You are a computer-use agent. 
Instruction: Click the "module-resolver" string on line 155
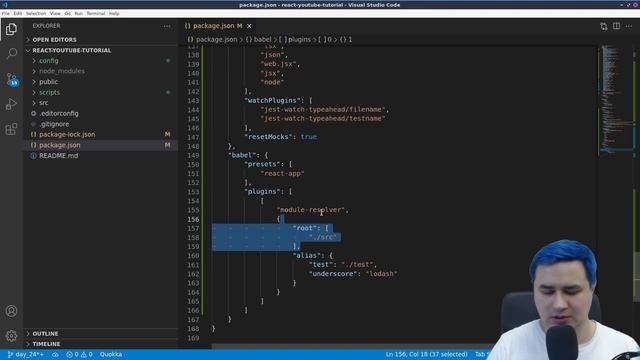coord(311,210)
